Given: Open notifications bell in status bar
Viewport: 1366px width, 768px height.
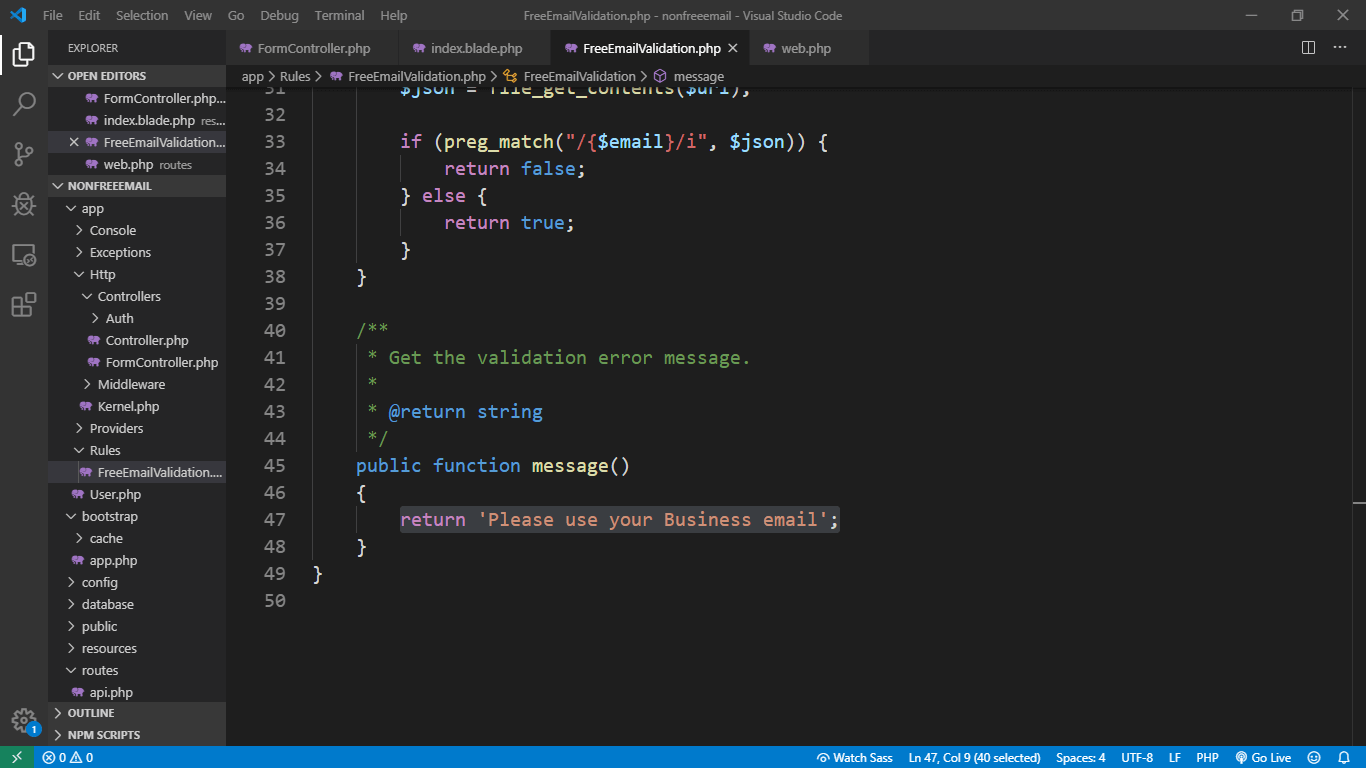Looking at the screenshot, I should coord(1344,758).
